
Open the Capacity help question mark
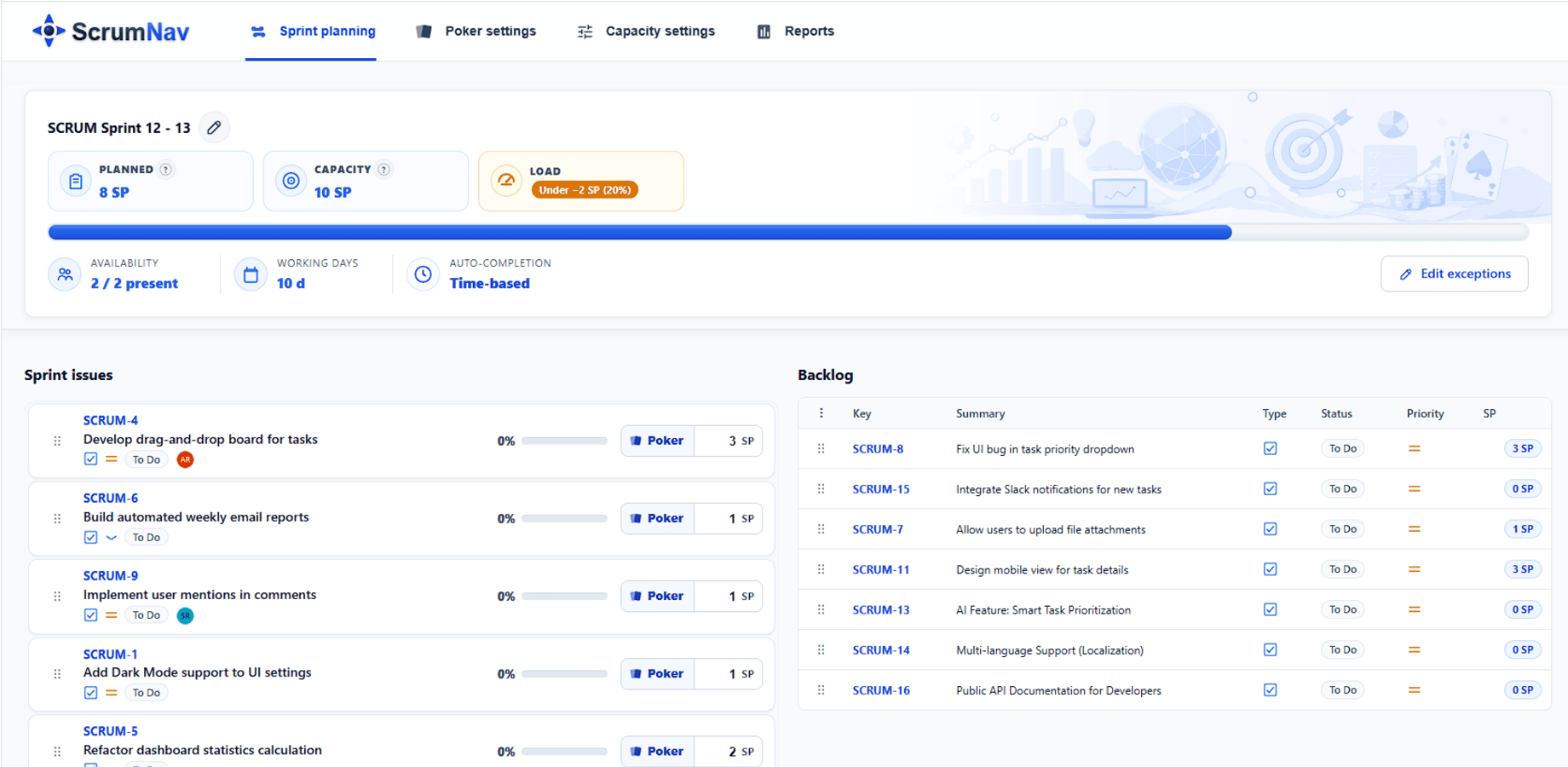(384, 170)
